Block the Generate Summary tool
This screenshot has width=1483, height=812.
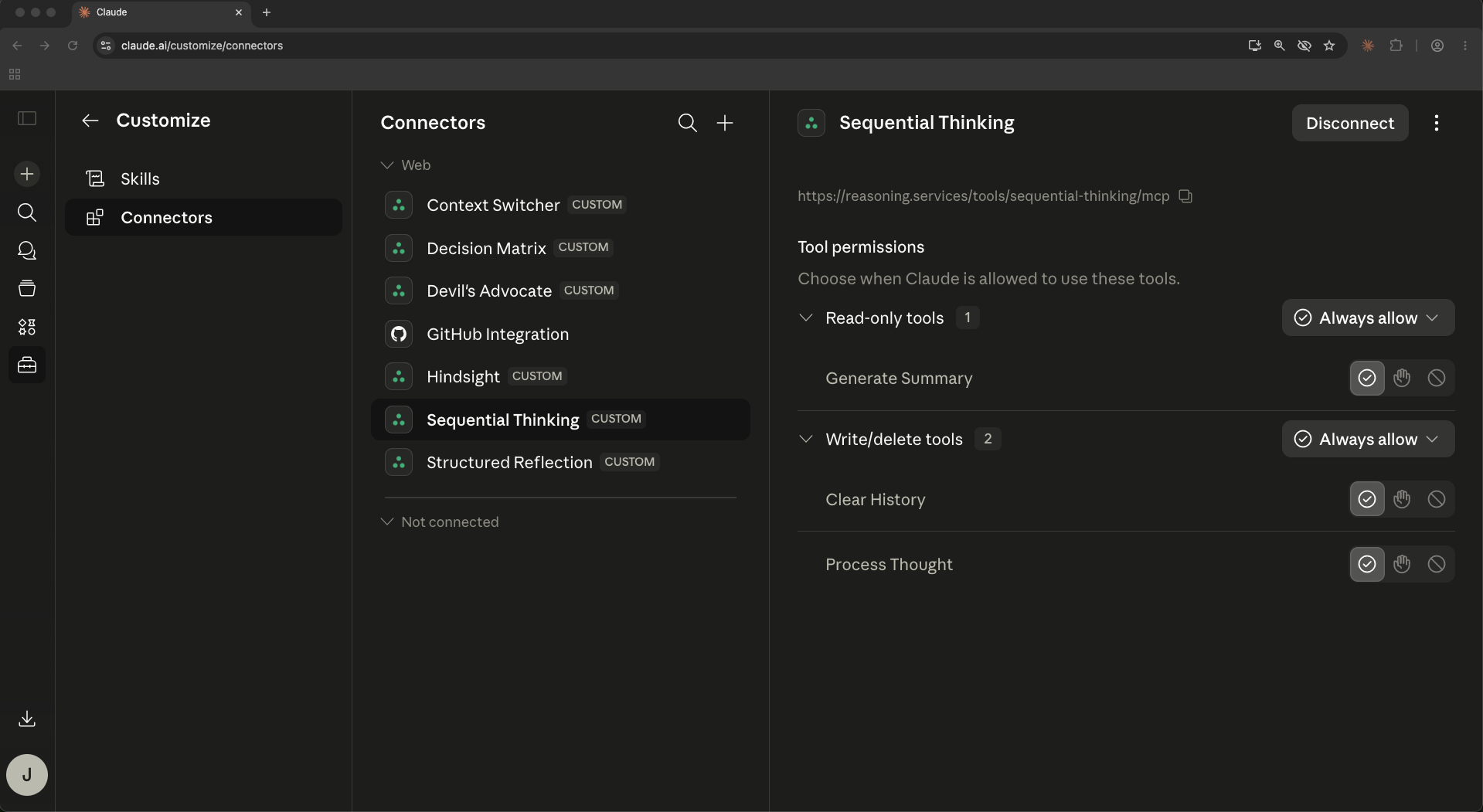[1437, 378]
